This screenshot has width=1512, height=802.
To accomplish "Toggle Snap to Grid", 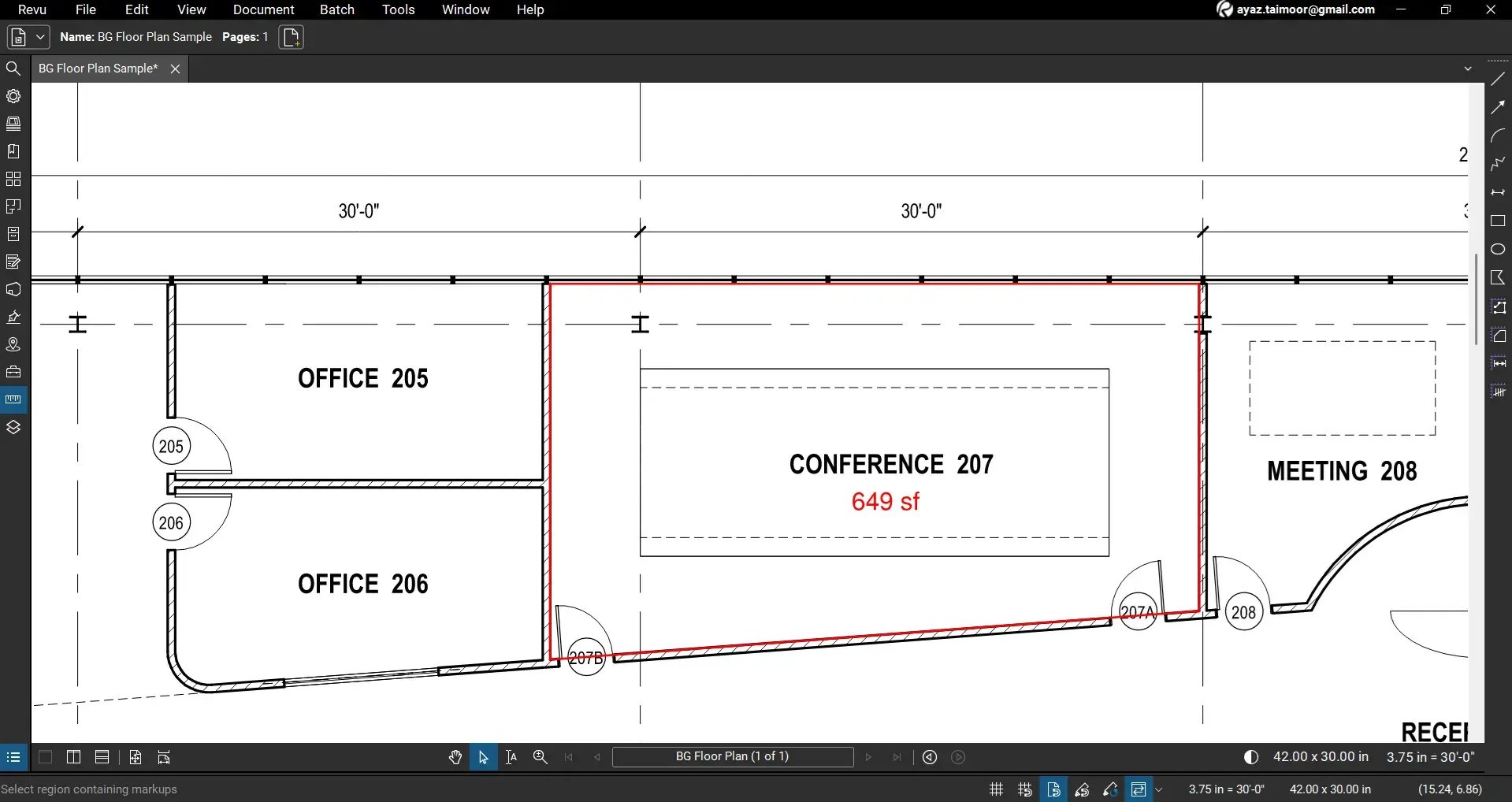I will 1024,789.
